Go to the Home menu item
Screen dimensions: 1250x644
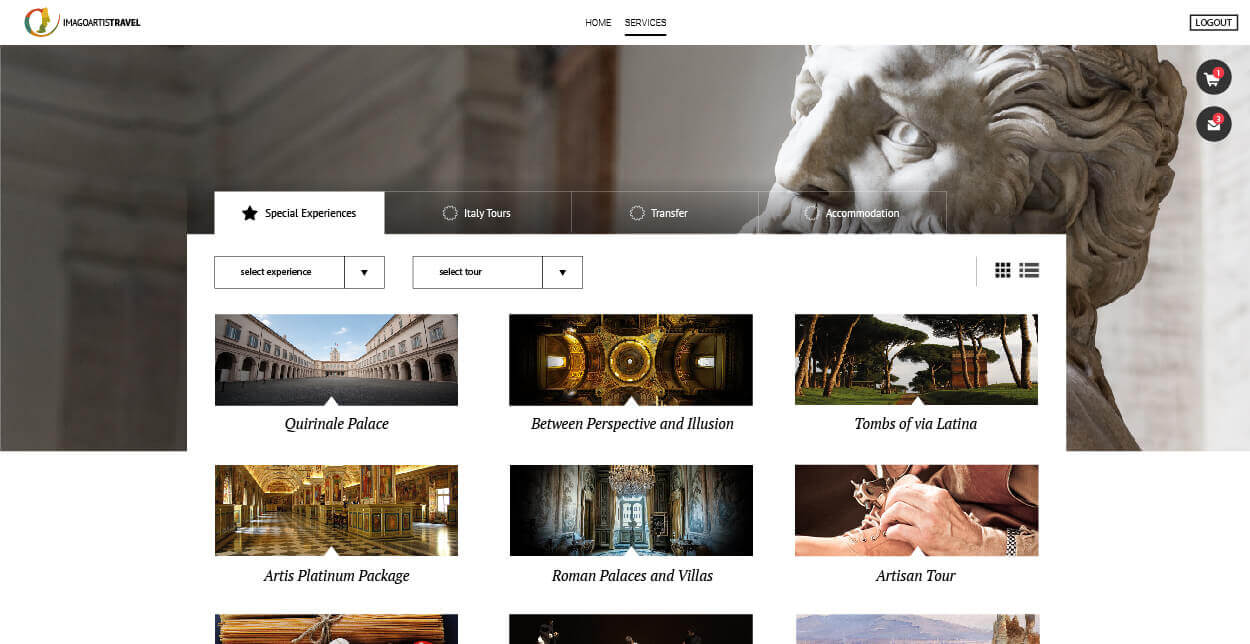point(598,23)
